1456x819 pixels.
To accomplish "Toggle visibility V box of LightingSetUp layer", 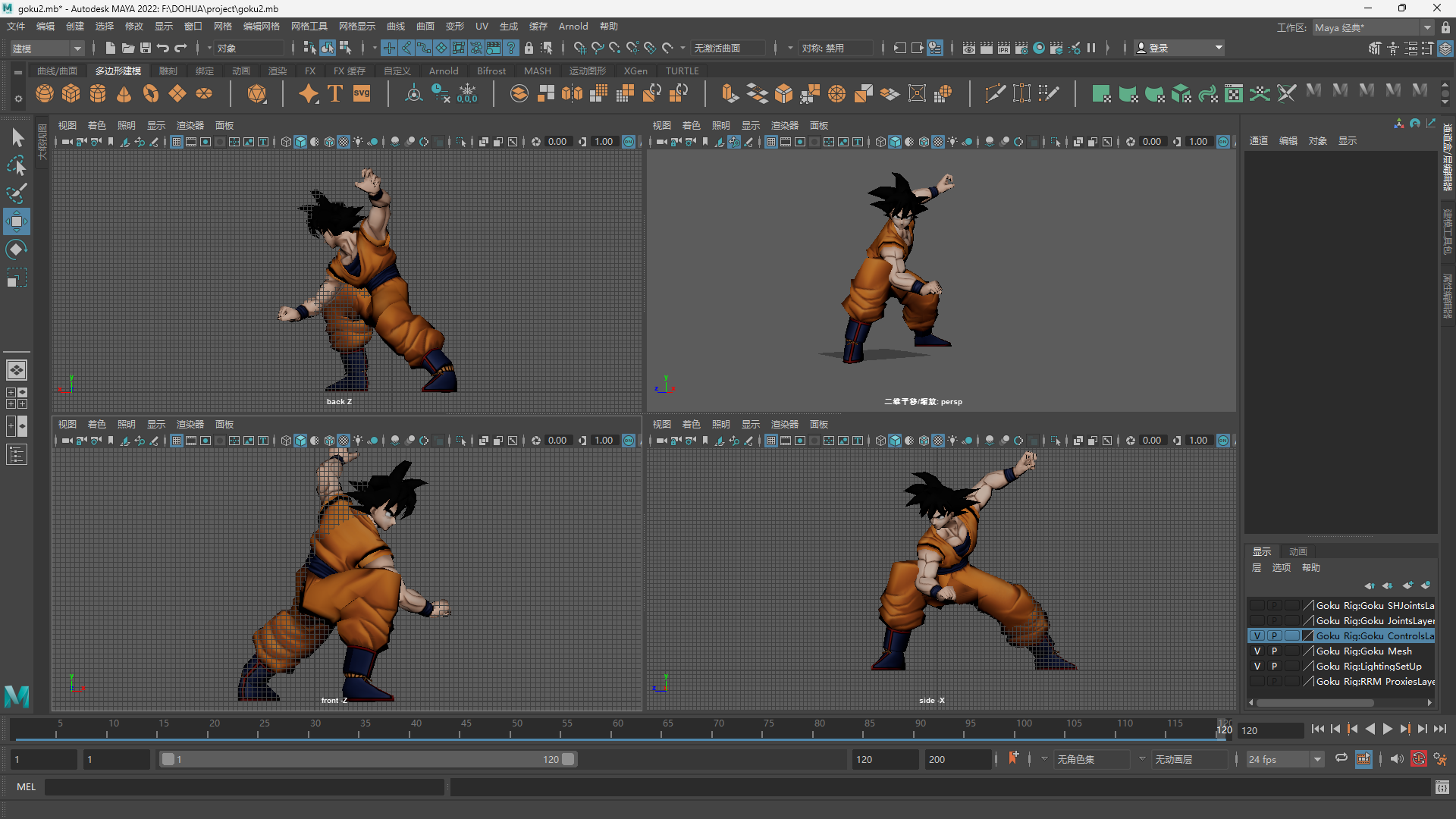I will tap(1257, 667).
